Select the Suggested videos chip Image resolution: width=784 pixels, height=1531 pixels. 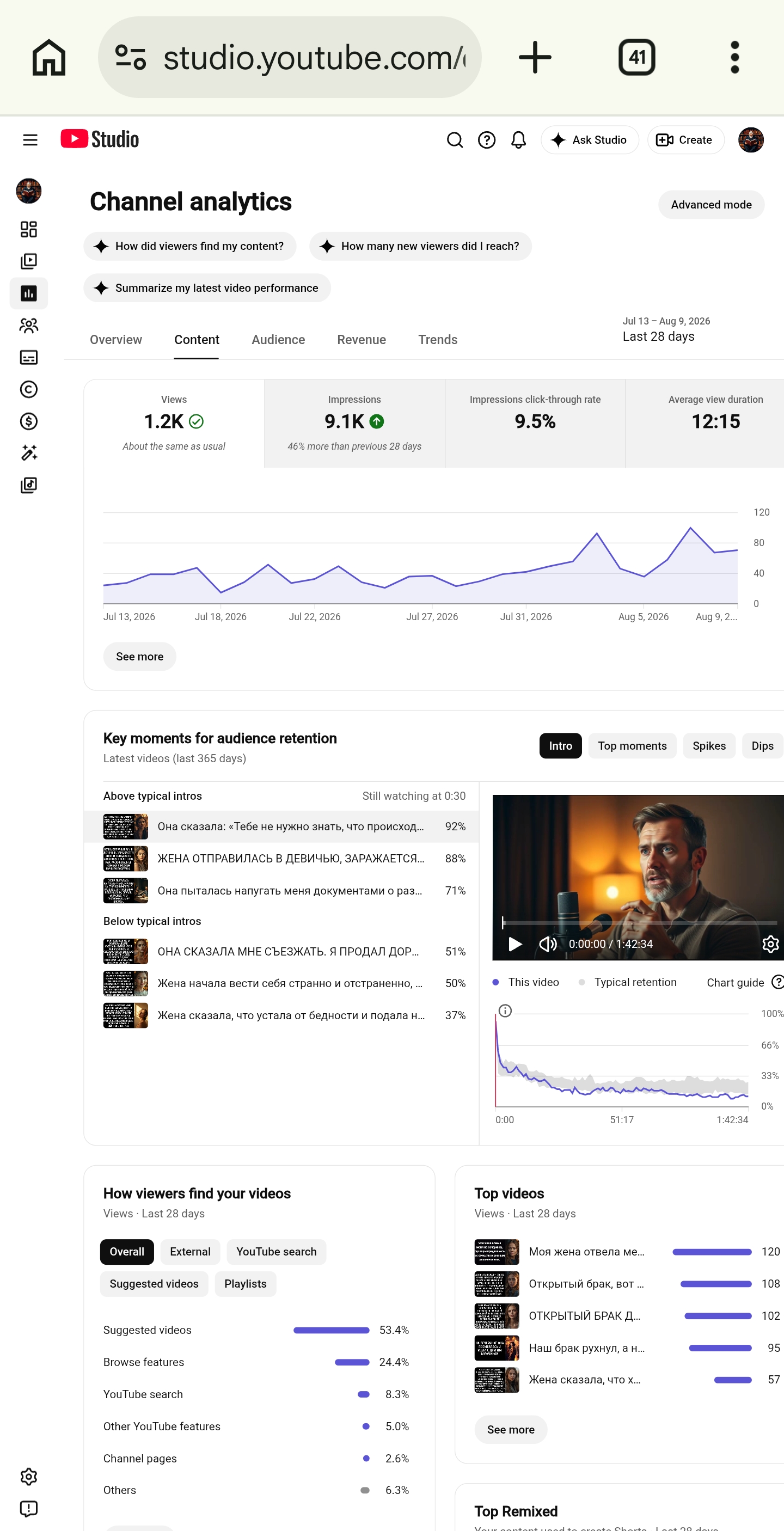tap(154, 1284)
